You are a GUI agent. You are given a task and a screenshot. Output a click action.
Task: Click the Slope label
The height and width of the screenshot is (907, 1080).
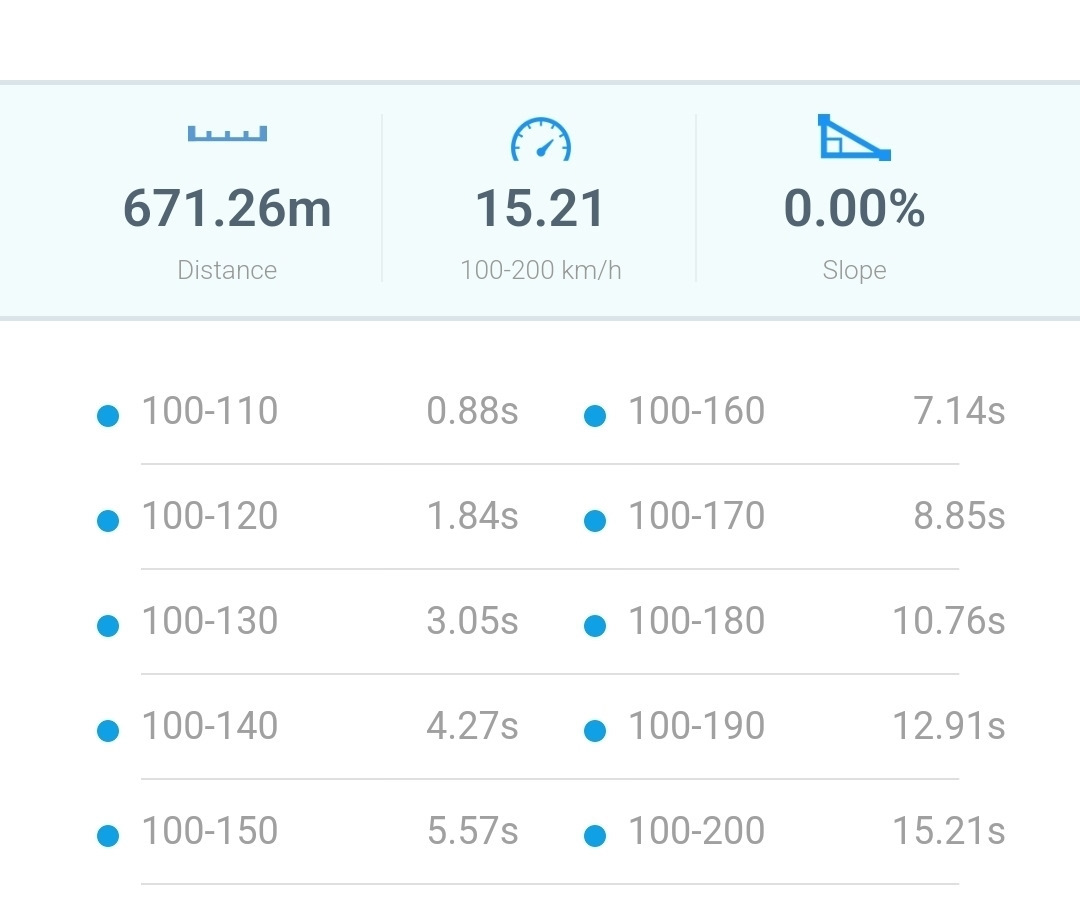[x=854, y=270]
